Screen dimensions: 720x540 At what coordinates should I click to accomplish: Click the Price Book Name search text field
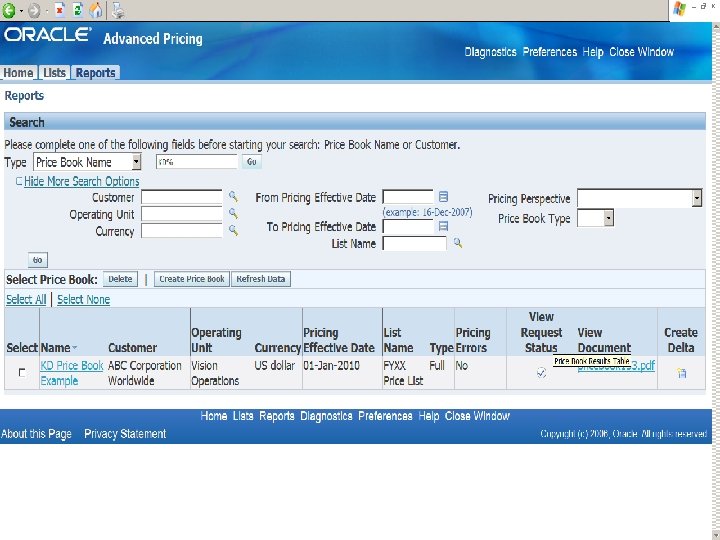point(197,162)
